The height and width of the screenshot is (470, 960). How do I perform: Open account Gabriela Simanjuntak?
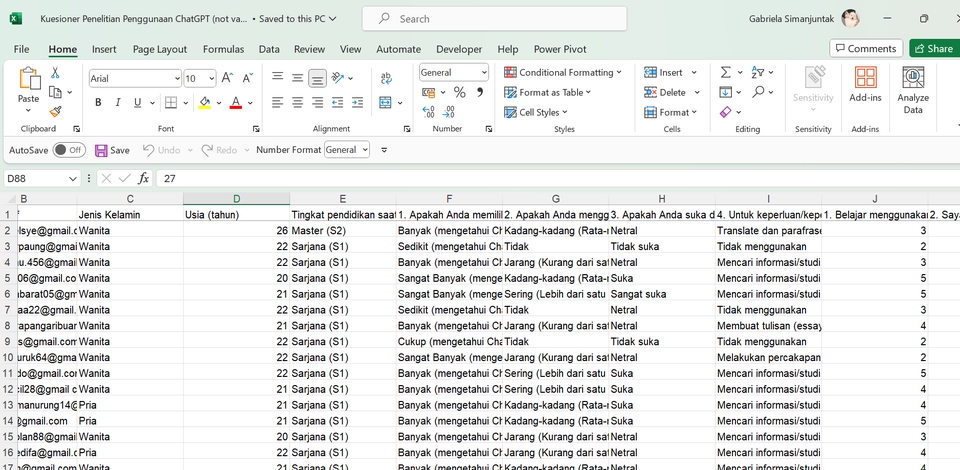(x=804, y=18)
